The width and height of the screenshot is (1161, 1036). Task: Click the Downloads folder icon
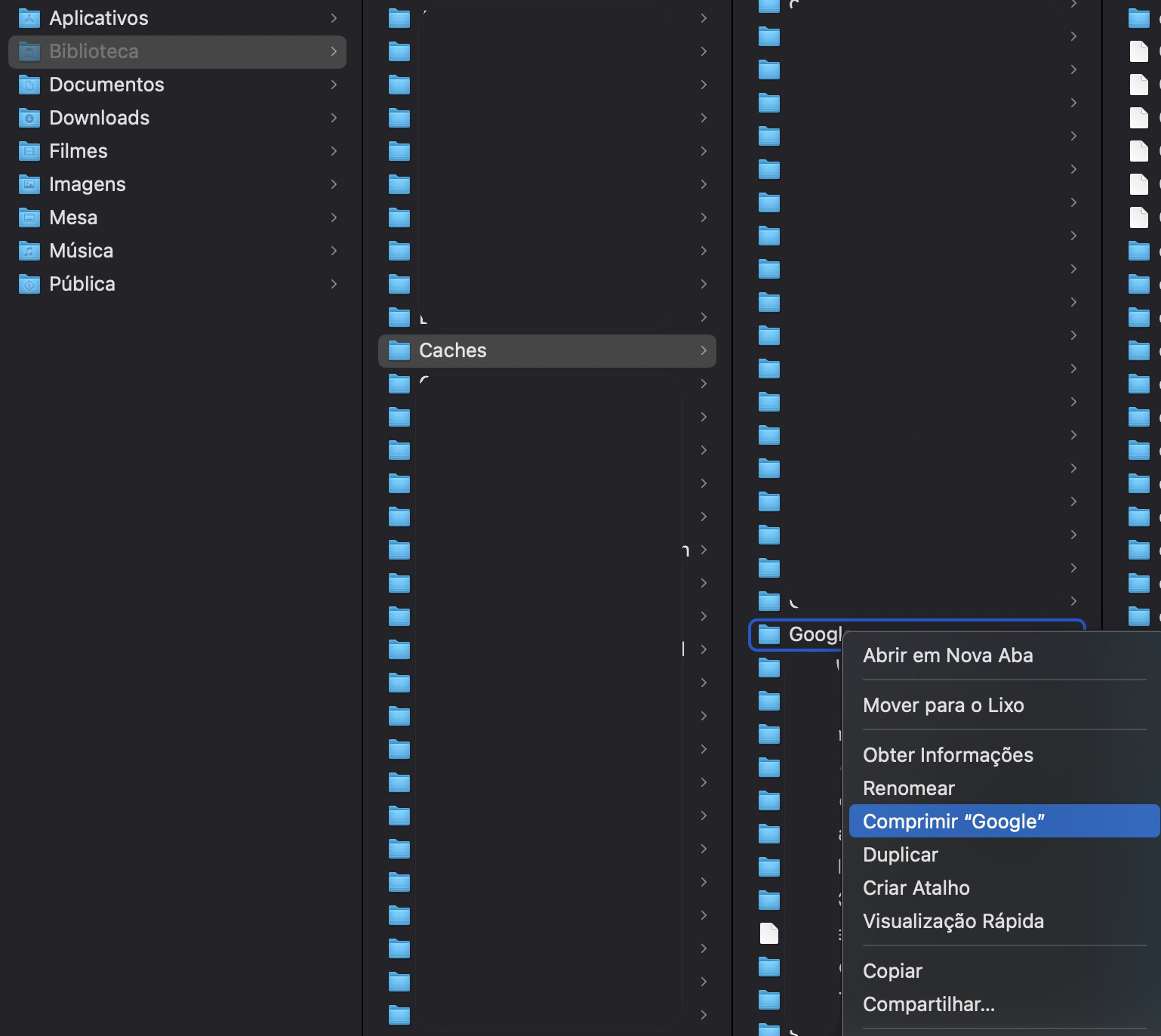pos(29,118)
